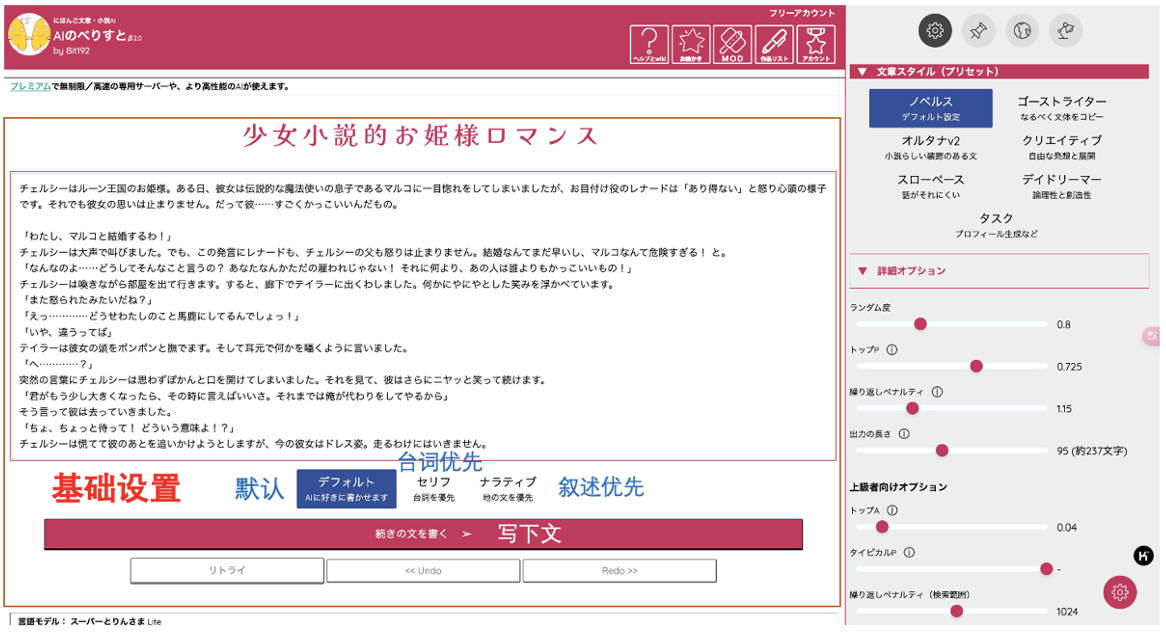Click the プレミアム link
Image resolution: width=1166 pixels, height=634 pixels.
point(30,87)
